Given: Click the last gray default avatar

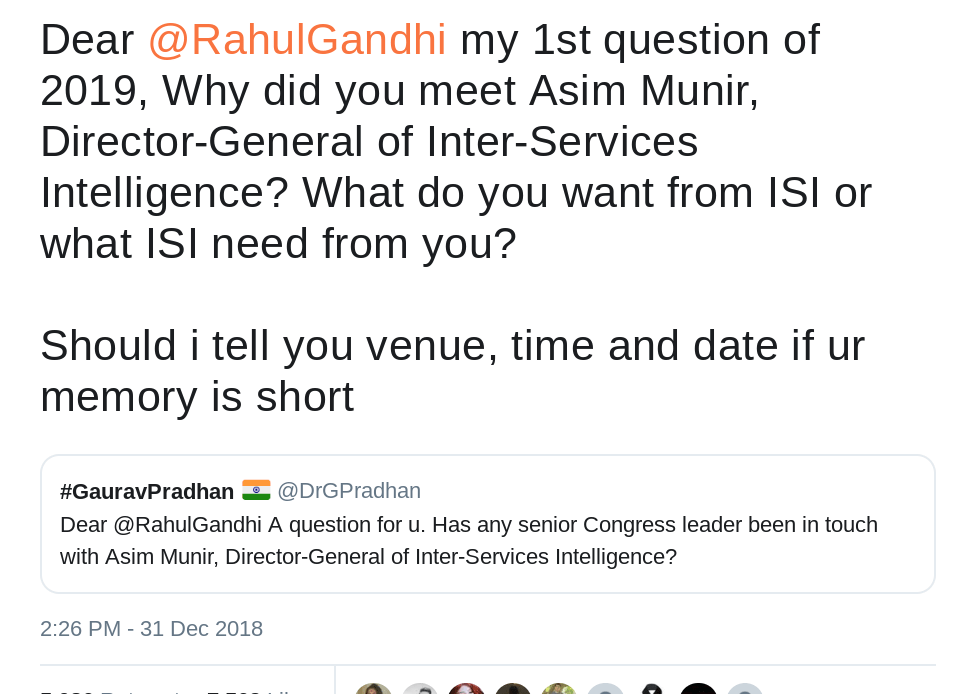Looking at the screenshot, I should point(744,689).
